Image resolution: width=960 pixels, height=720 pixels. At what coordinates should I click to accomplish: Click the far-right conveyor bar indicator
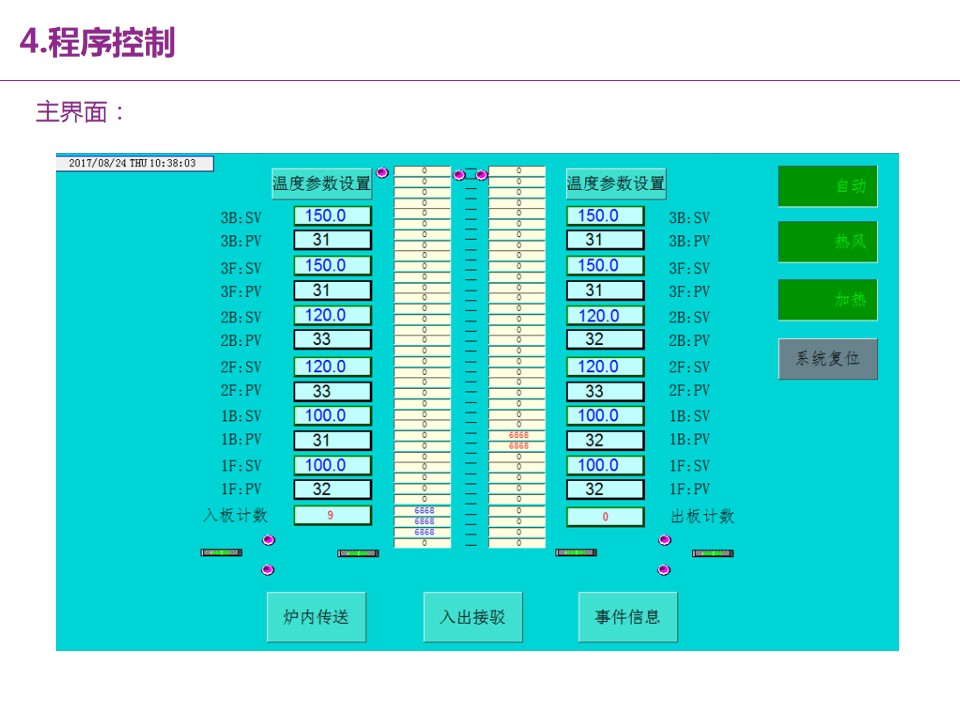tap(712, 553)
